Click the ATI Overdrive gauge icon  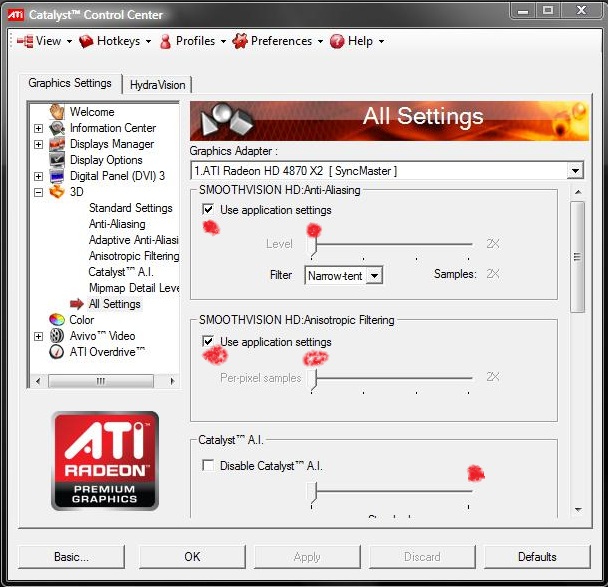pyautogui.click(x=57, y=352)
